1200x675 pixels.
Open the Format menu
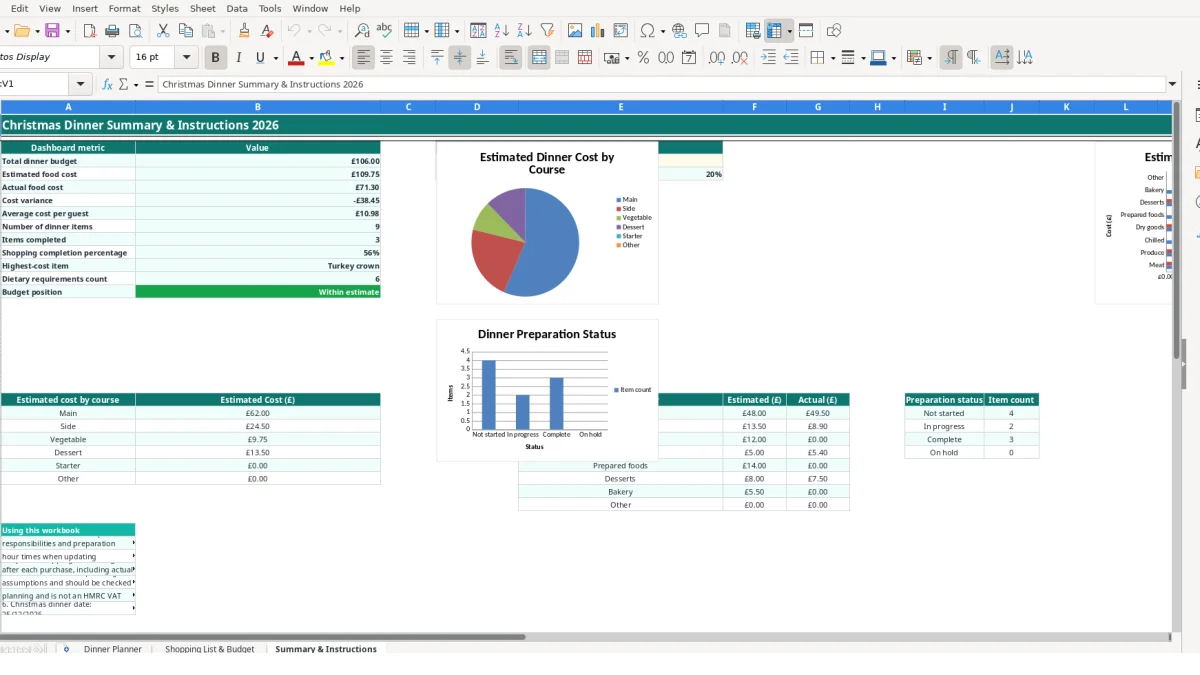coord(125,8)
